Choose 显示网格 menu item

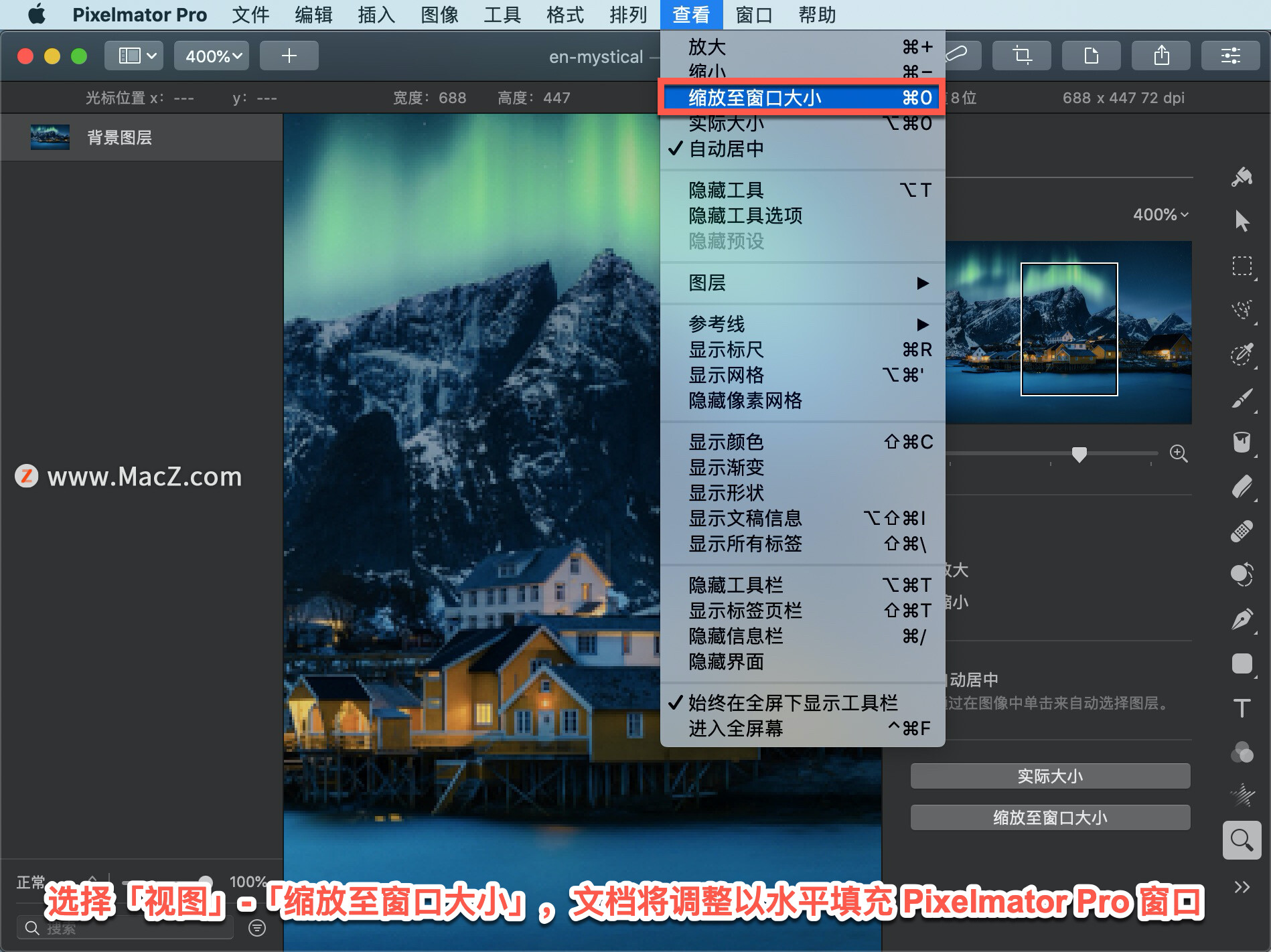802,375
